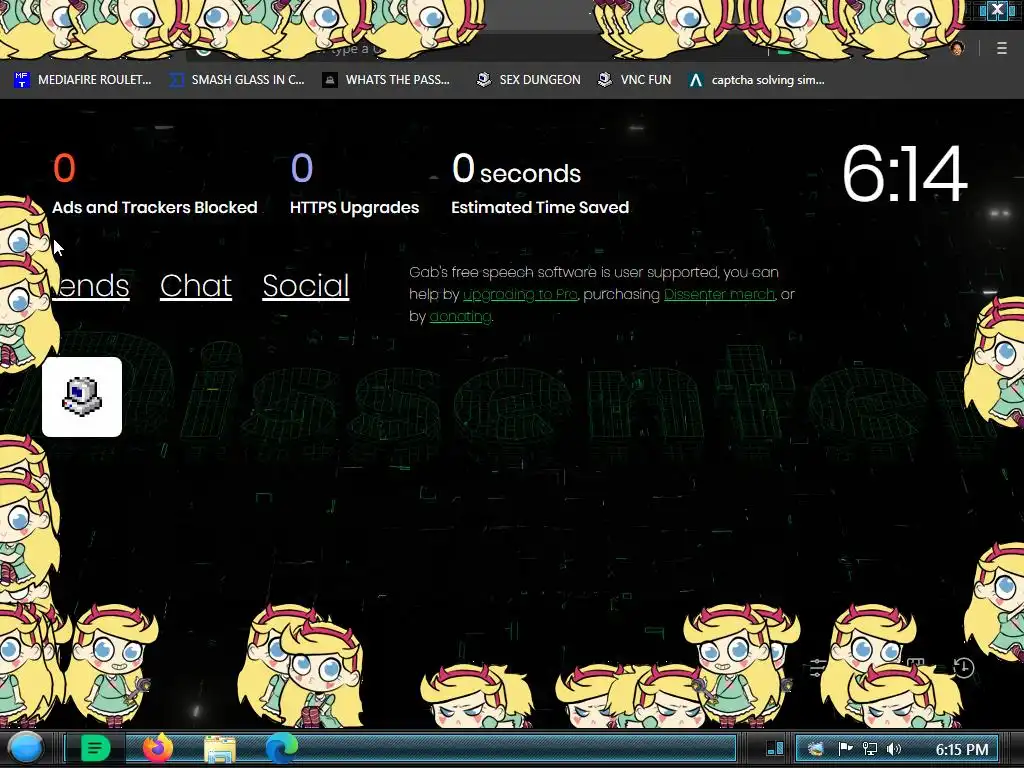Open the VNC FUN bookmark

click(635, 80)
